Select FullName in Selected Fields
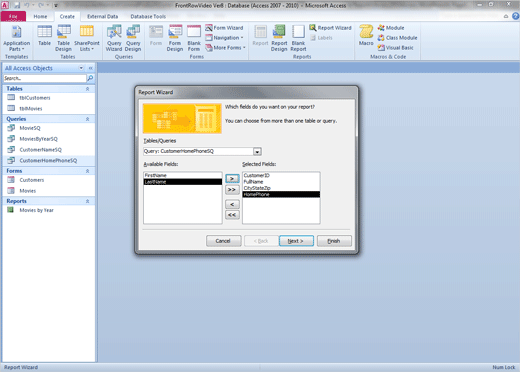The image size is (520, 372). coord(281,182)
